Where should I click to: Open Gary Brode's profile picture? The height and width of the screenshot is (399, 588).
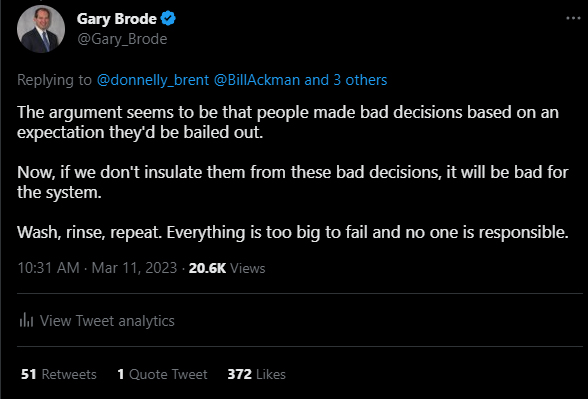(41, 28)
